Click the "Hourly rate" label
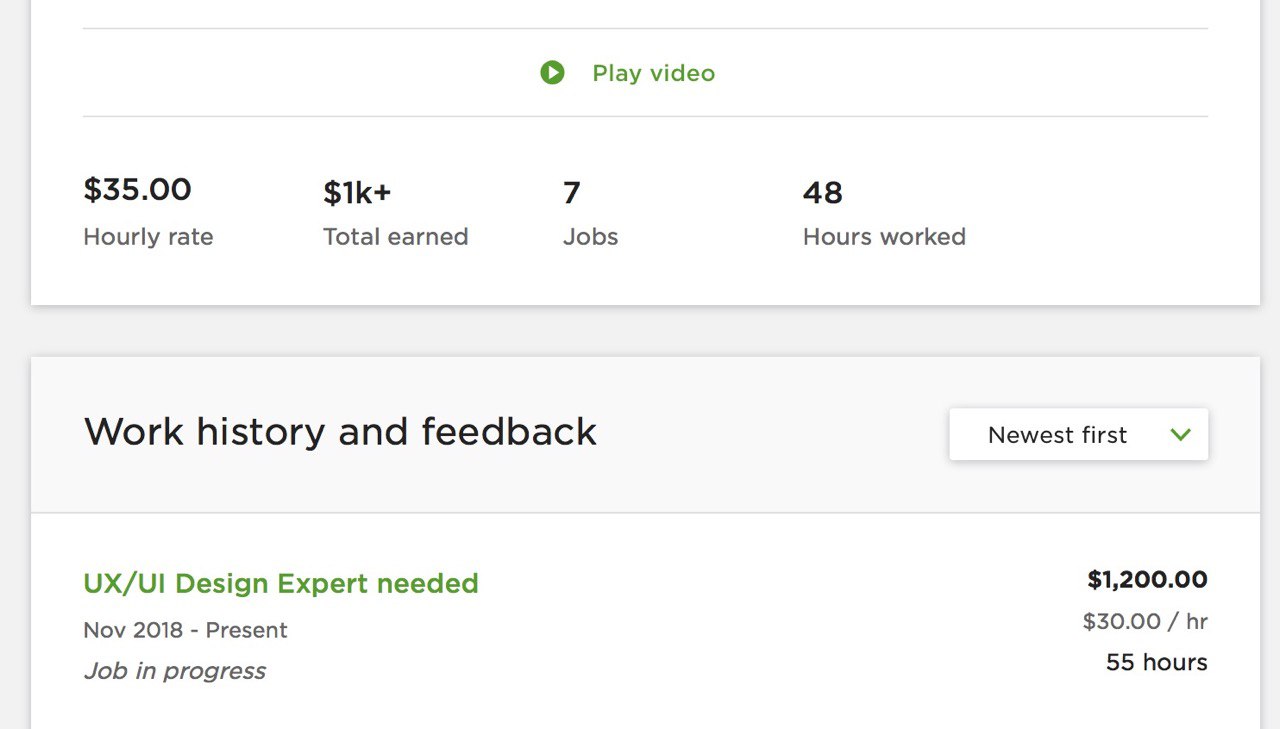1280x729 pixels. pos(148,237)
